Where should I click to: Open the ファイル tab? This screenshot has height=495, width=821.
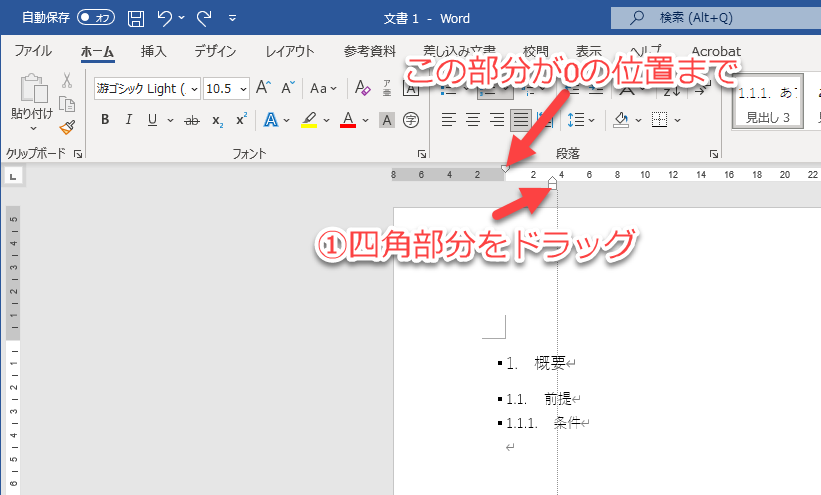32,51
